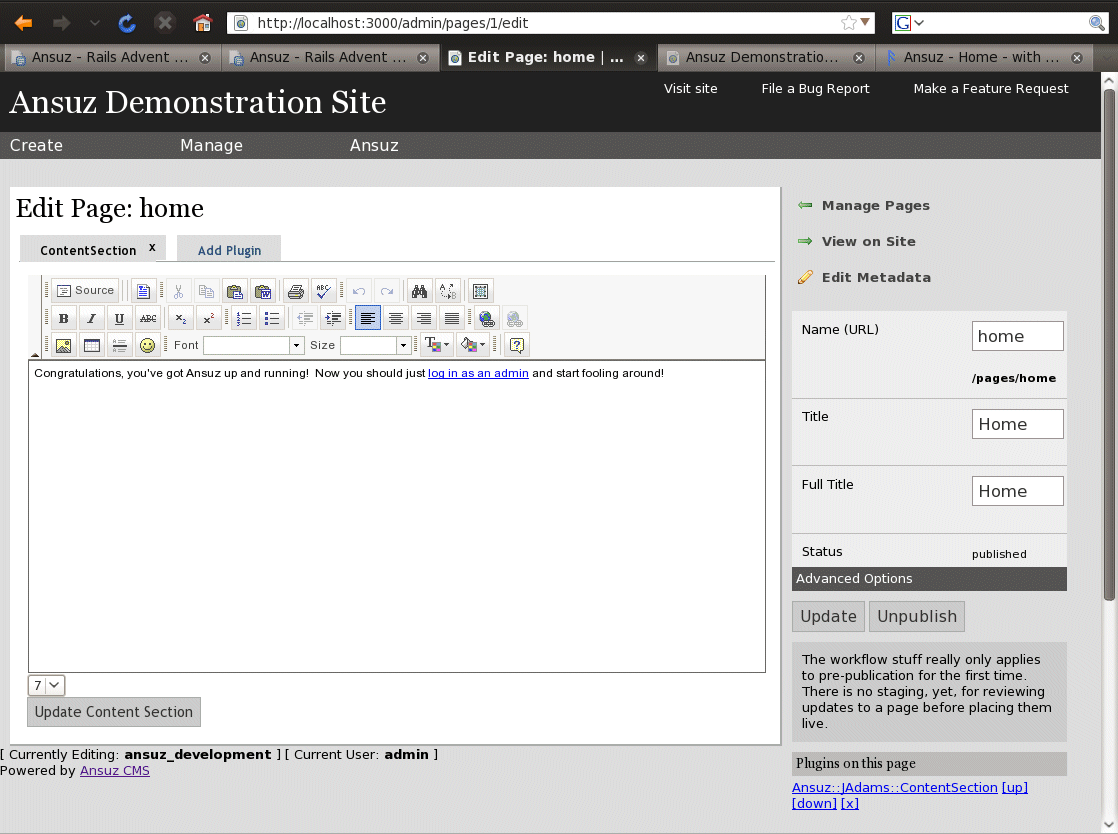Follow the View on Site link
Image resolution: width=1118 pixels, height=834 pixels.
868,241
